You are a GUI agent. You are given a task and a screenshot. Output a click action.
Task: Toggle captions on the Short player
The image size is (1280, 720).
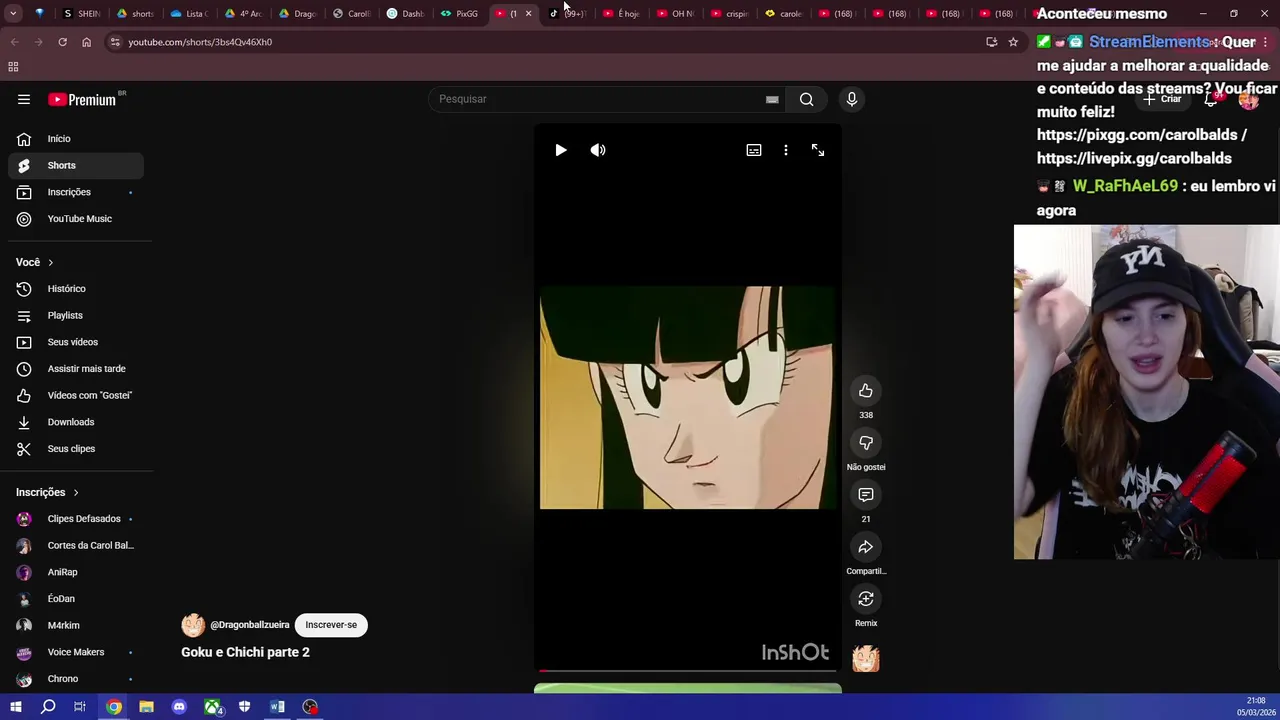pos(754,150)
